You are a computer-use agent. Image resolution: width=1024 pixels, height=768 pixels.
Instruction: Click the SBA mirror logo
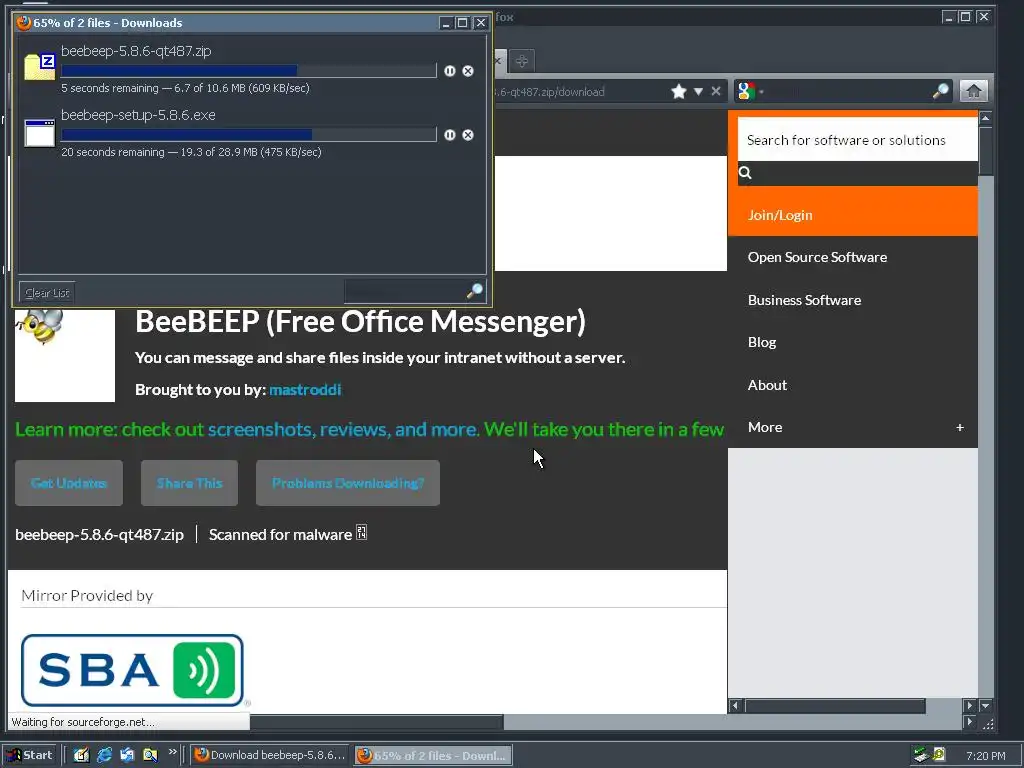coord(133,671)
